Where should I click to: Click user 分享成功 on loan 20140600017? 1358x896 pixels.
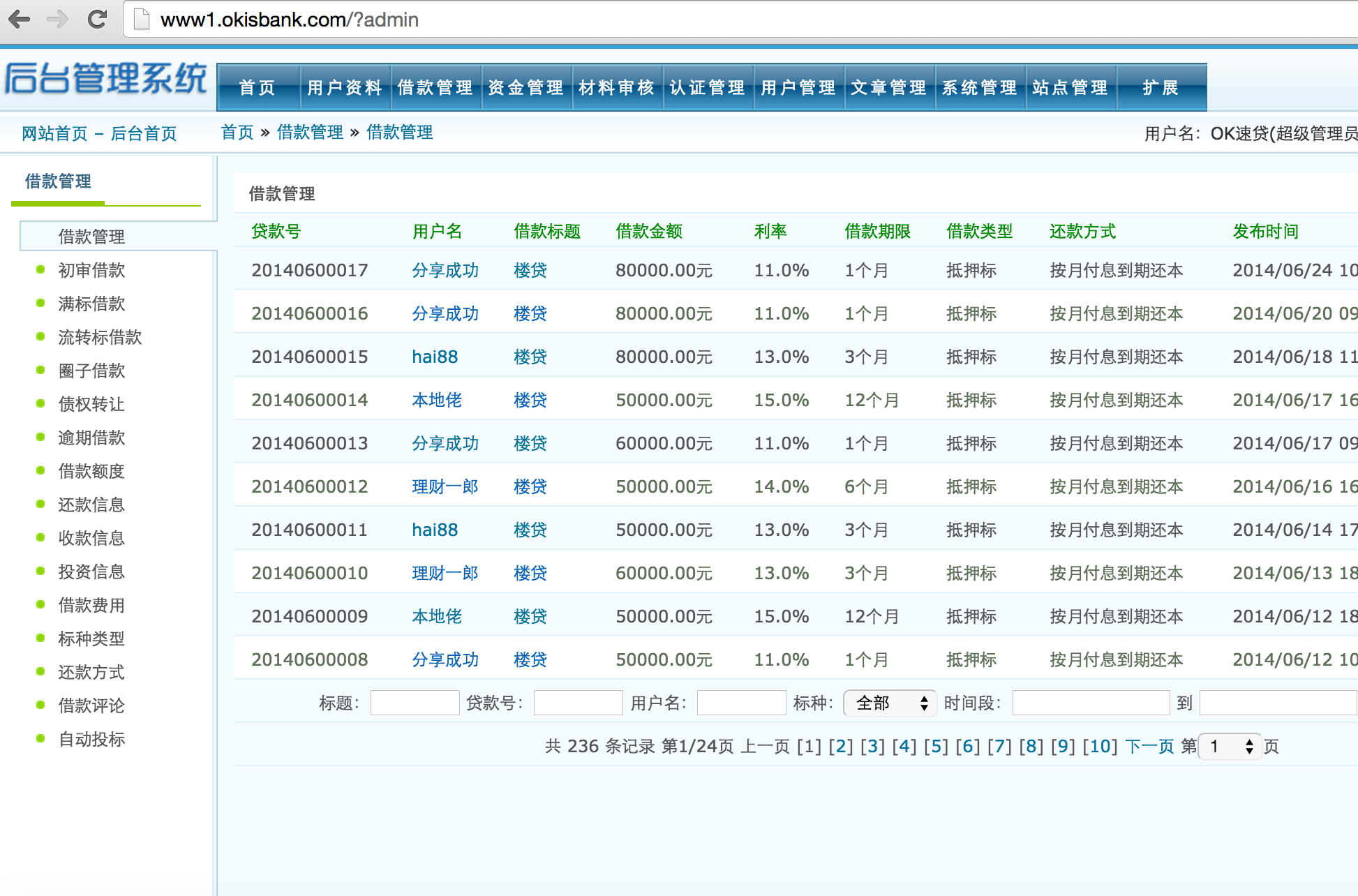445,270
